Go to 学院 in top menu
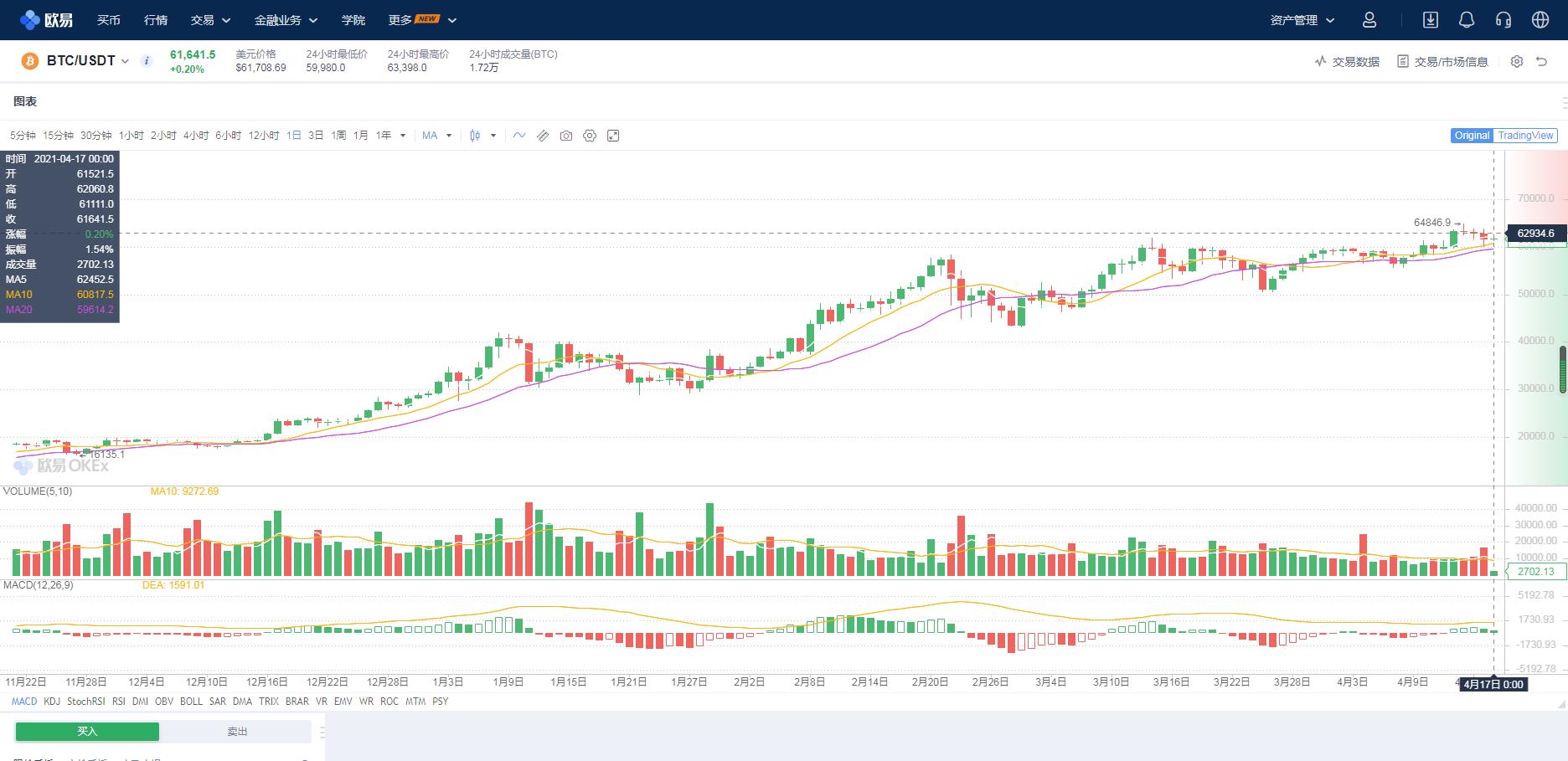Viewport: 1568px width, 761px height. pyautogui.click(x=353, y=20)
